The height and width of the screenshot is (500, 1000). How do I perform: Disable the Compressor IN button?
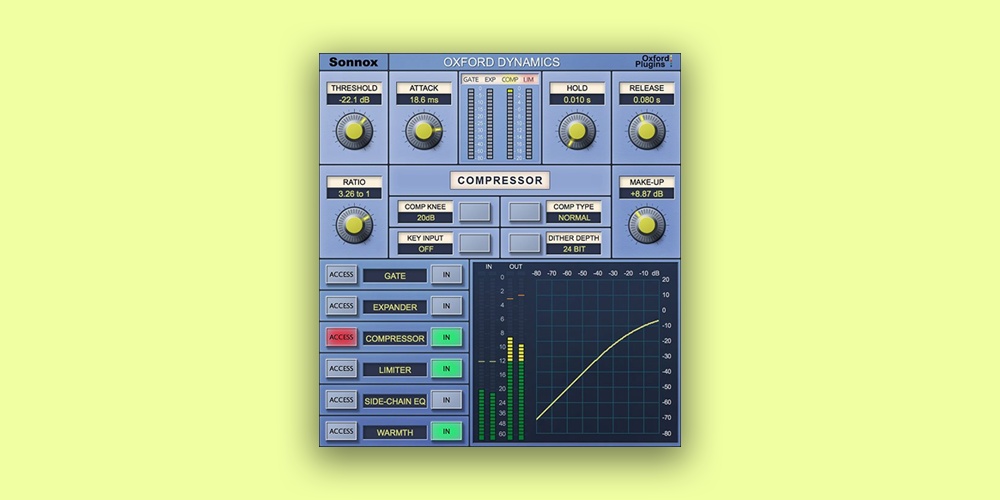coord(446,338)
